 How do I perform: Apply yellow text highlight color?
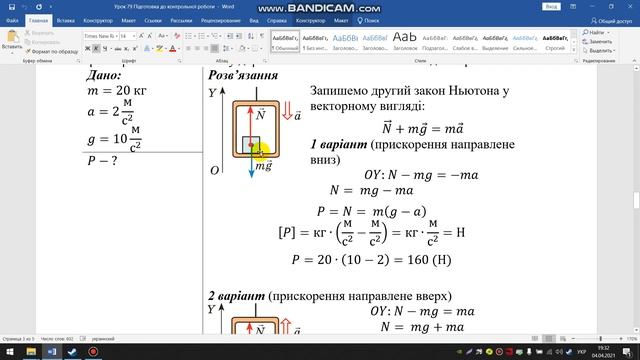(x=159, y=49)
